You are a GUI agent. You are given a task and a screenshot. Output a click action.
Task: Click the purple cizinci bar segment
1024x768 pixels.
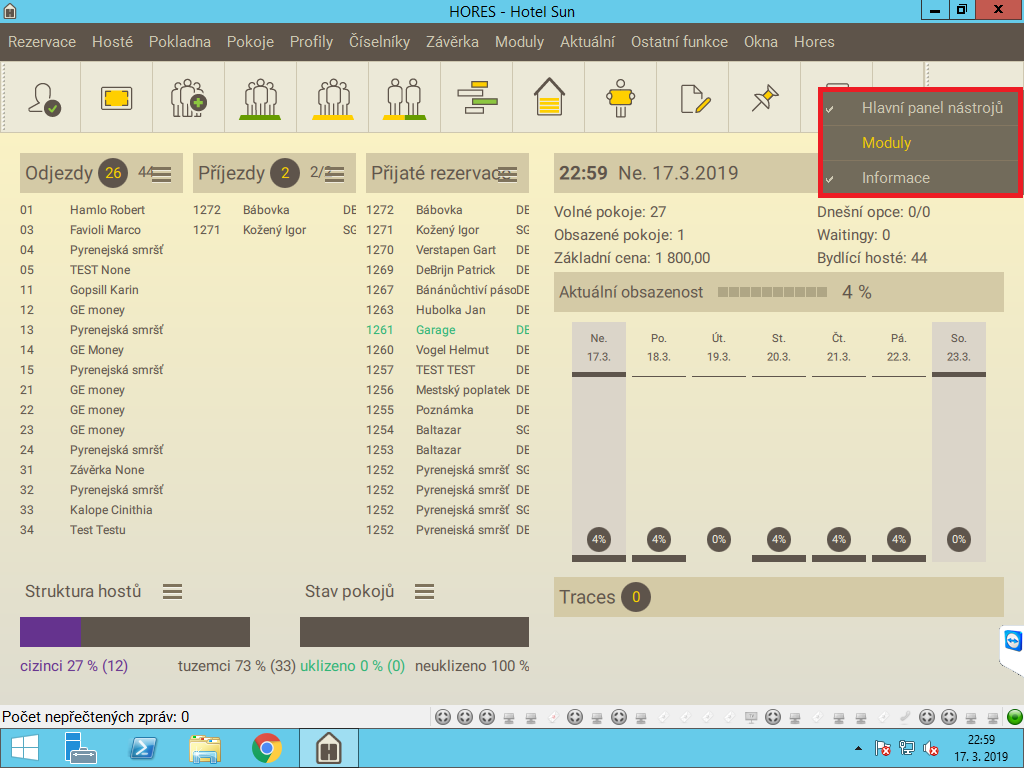[50, 632]
